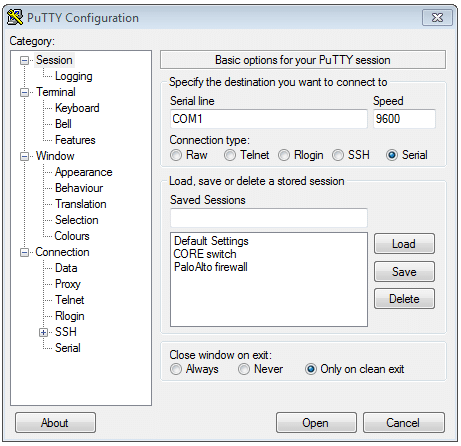Click the About button
461x446 pixels.
[55, 423]
